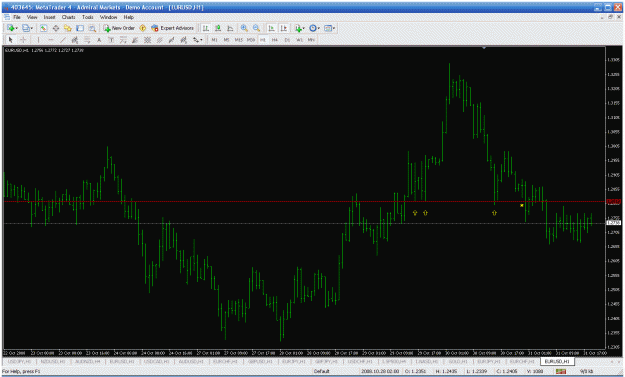Switch to the W1 timeframe
This screenshot has height=377, width=625.
pos(299,40)
